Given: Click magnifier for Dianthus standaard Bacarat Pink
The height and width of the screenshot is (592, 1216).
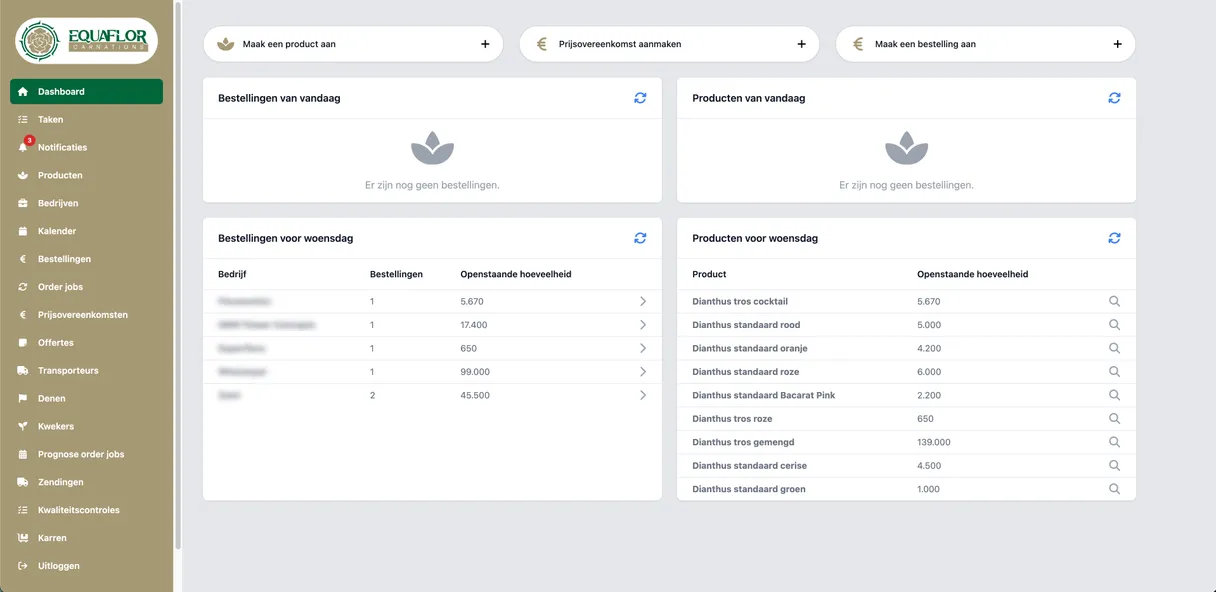Looking at the screenshot, I should coord(1114,395).
